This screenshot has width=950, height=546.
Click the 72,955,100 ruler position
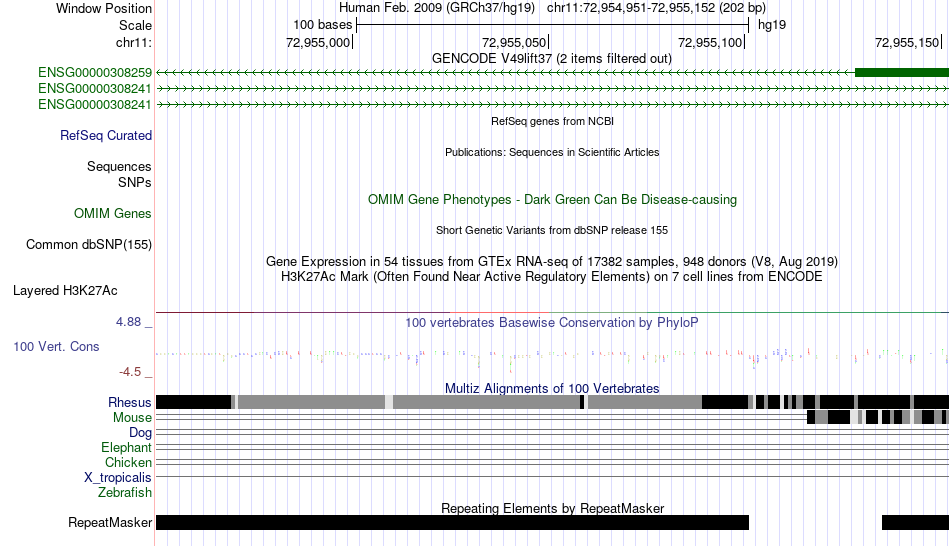[709, 42]
